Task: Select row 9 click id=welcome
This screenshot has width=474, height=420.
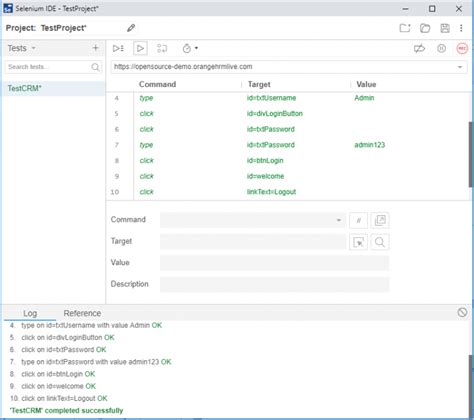Action: 288,176
